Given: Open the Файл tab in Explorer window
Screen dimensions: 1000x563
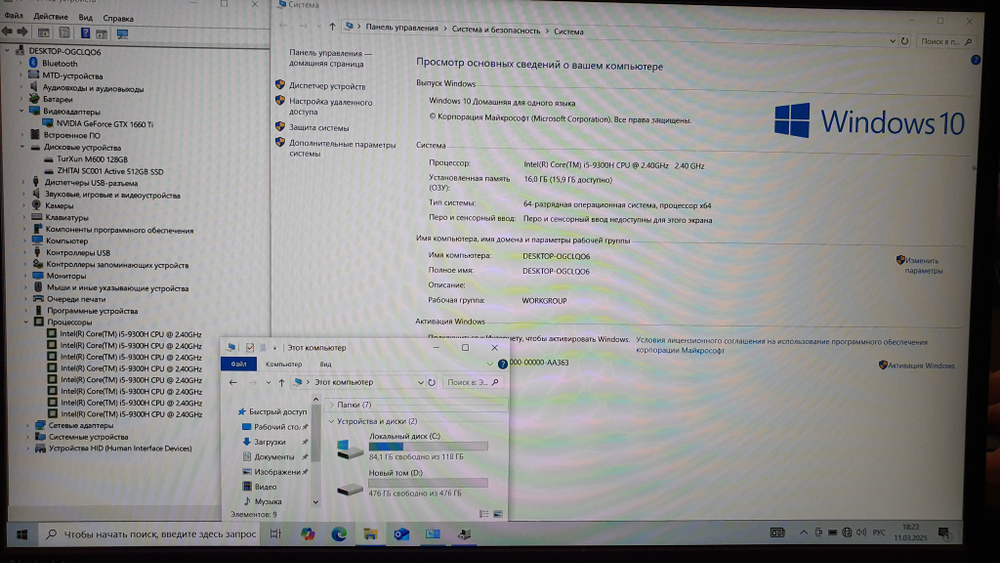Looking at the screenshot, I should point(239,364).
